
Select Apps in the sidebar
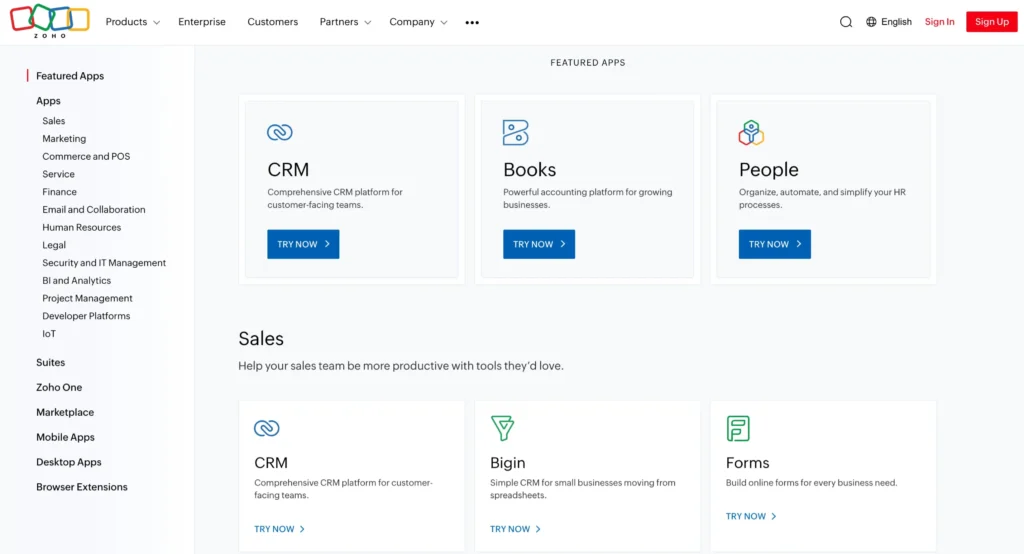(x=48, y=101)
